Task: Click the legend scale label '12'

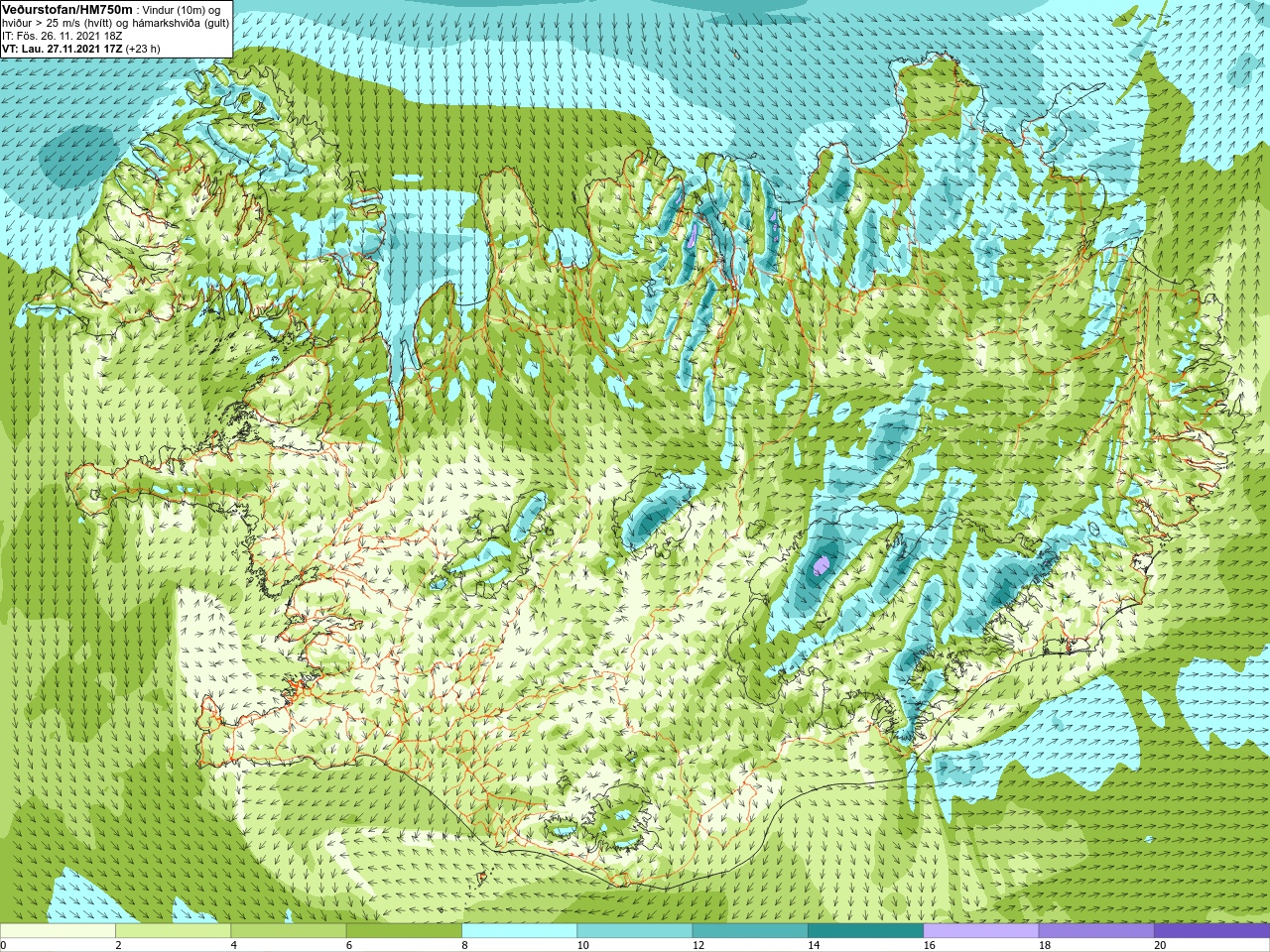Action: [x=698, y=945]
